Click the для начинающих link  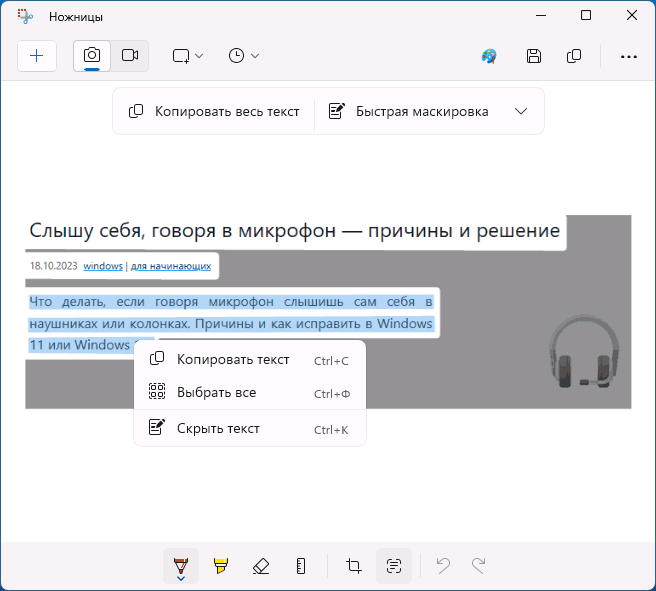[x=171, y=266]
